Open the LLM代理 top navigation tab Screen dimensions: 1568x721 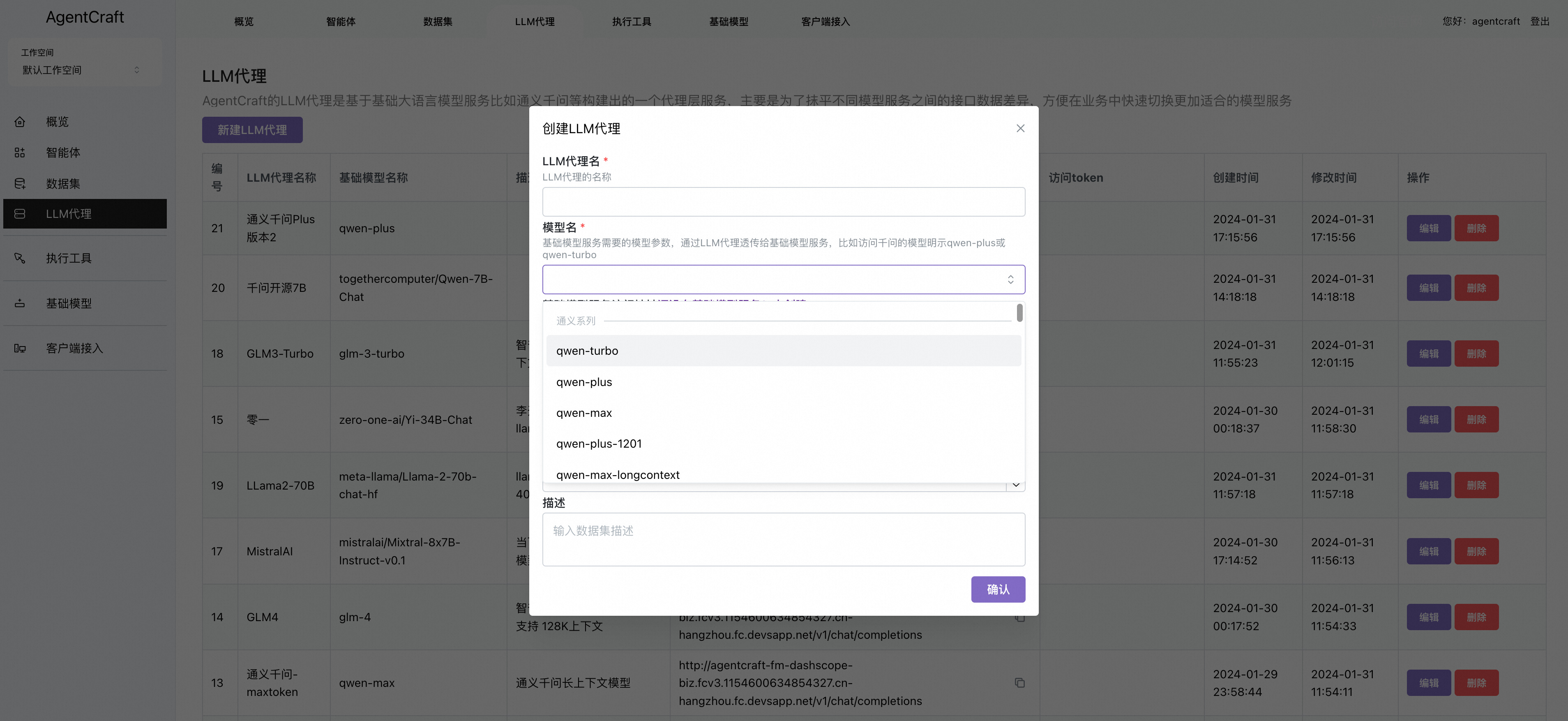tap(535, 21)
